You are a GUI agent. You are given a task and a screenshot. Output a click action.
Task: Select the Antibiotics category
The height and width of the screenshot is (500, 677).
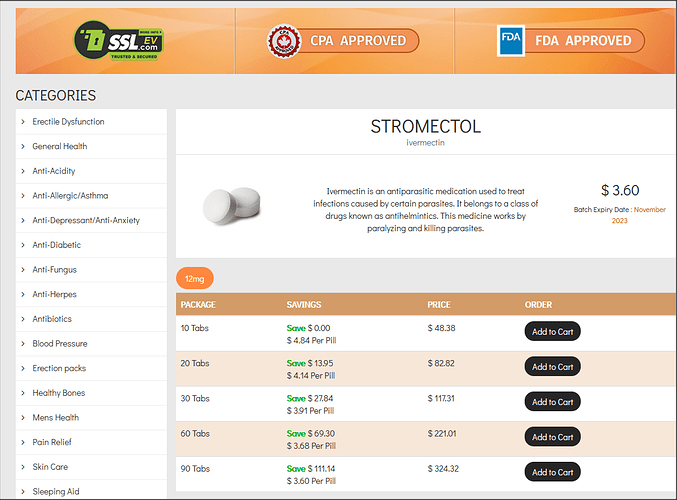52,319
